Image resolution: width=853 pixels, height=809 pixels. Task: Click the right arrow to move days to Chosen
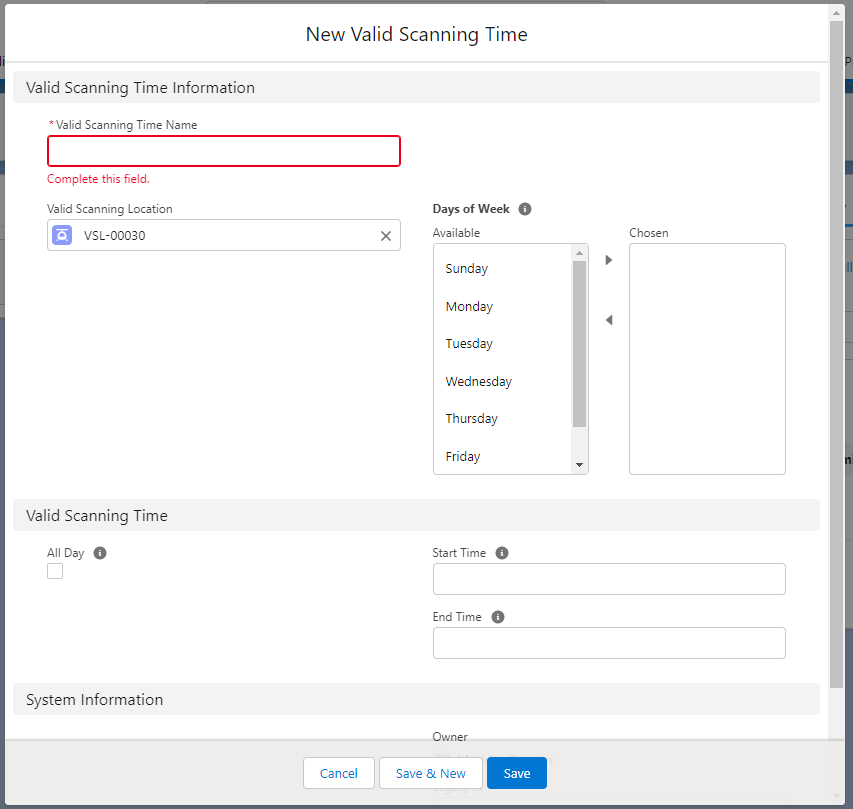tap(608, 259)
